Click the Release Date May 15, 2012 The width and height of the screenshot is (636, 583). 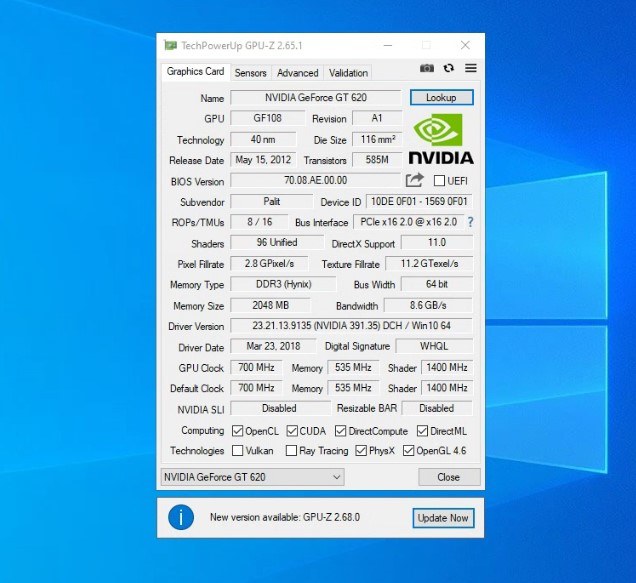click(263, 159)
